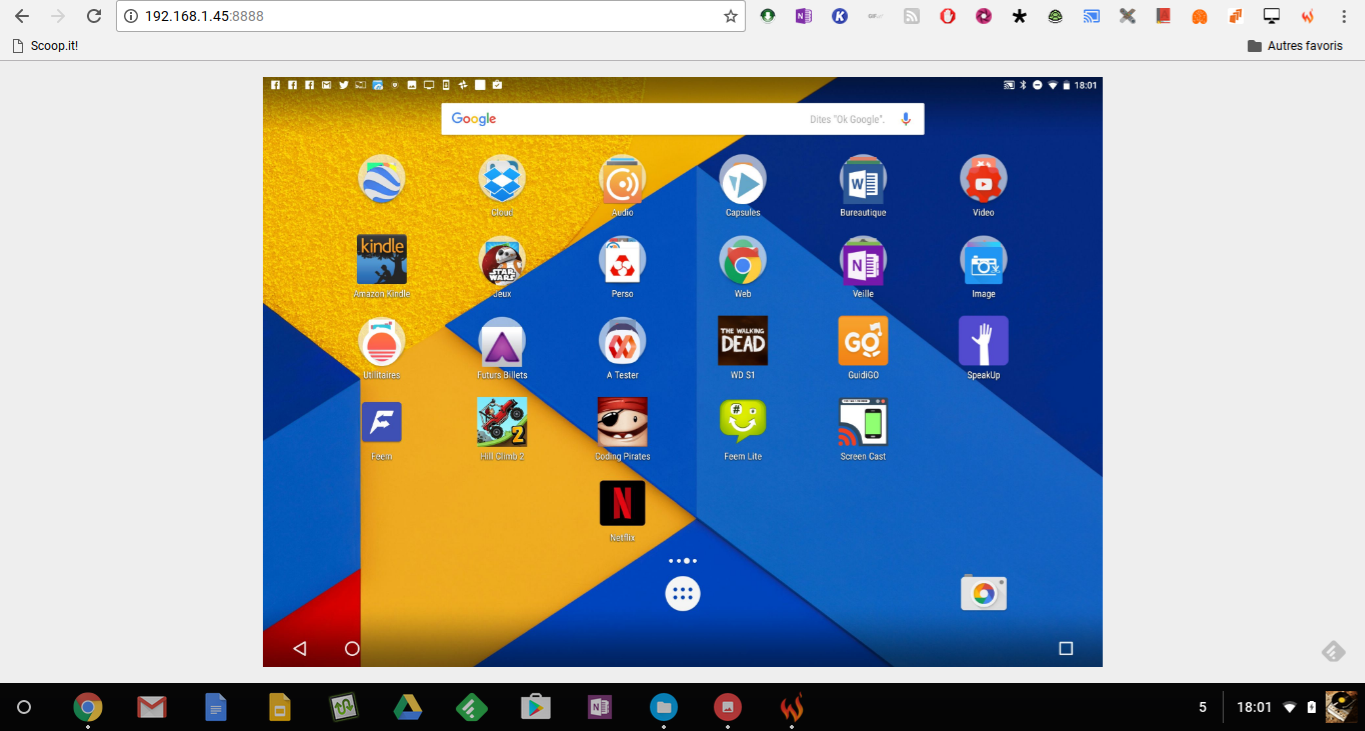Open Feedly from the shelf
The image size is (1365, 731).
(x=470, y=707)
